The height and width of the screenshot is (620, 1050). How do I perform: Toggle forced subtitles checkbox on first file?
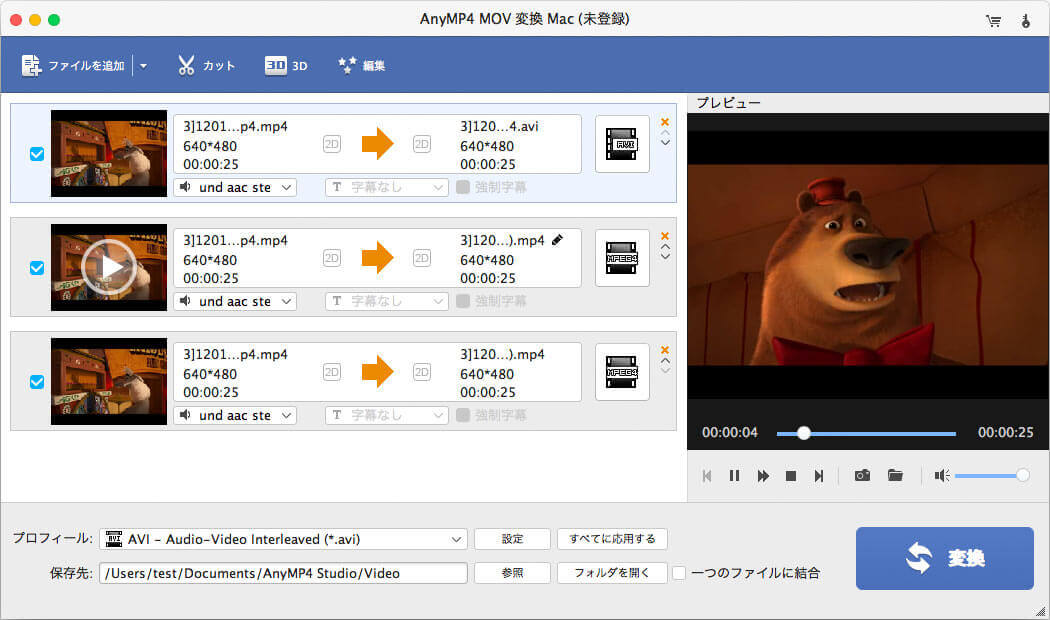(x=463, y=187)
